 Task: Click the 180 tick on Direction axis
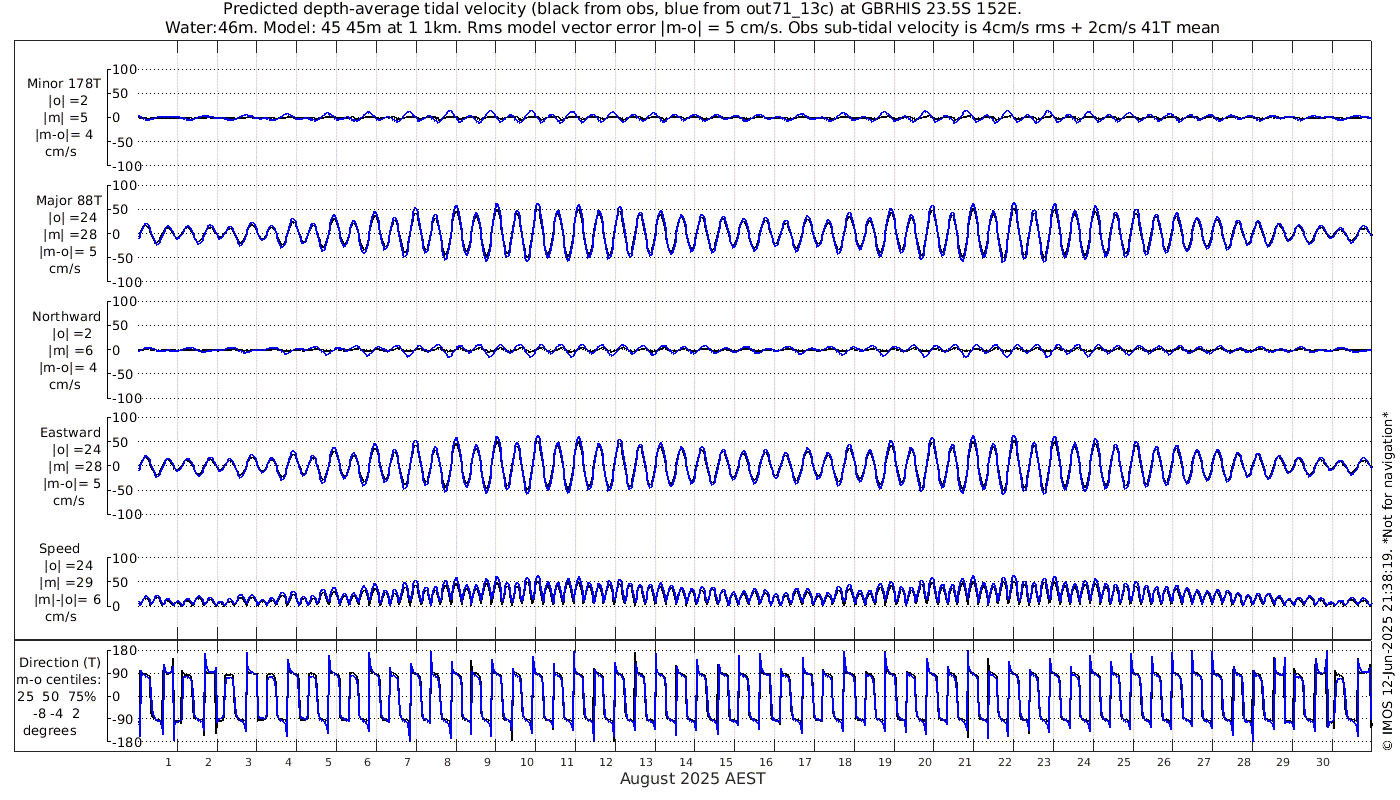tap(123, 651)
